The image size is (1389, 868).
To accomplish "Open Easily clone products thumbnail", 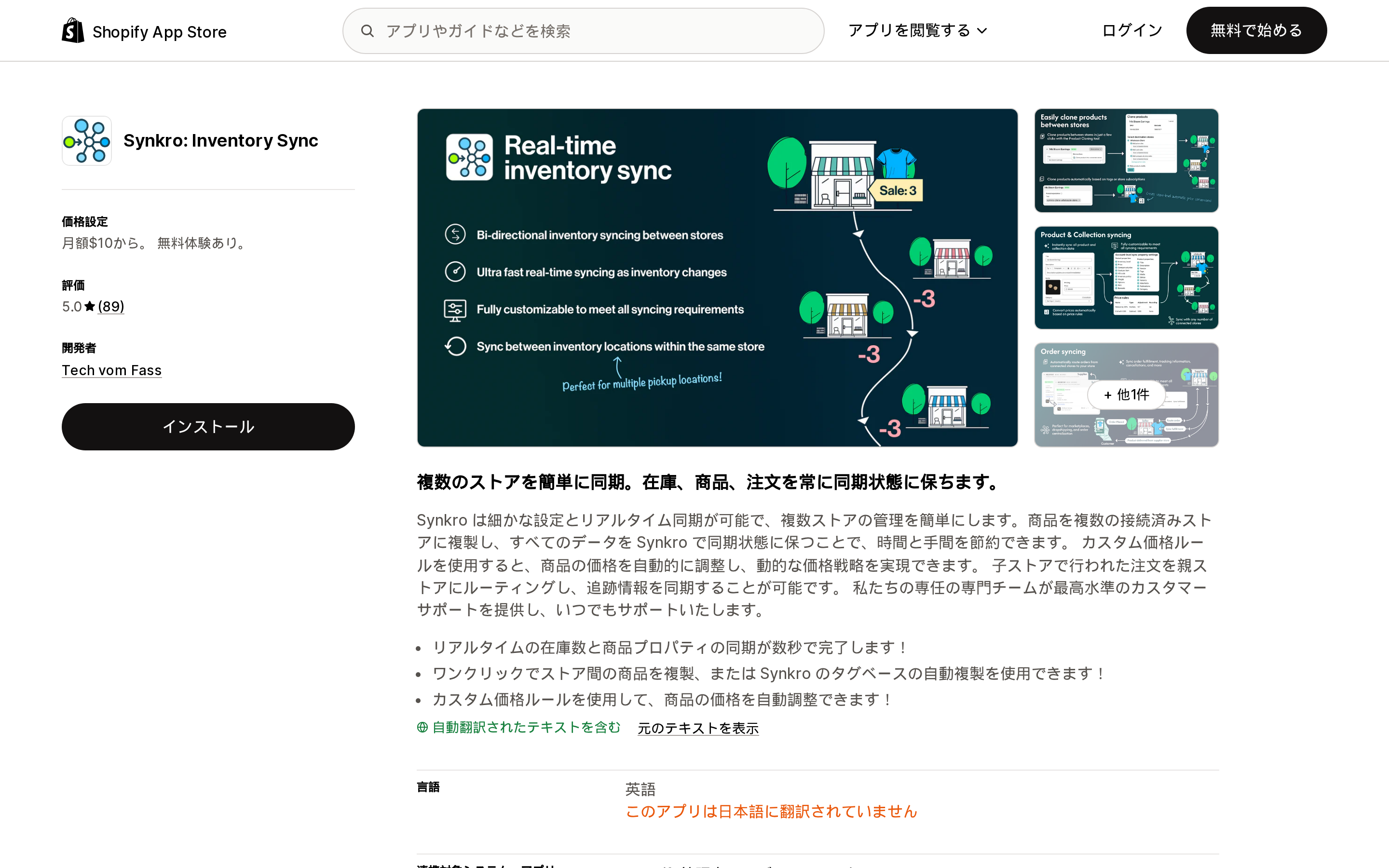I will coord(1126,161).
